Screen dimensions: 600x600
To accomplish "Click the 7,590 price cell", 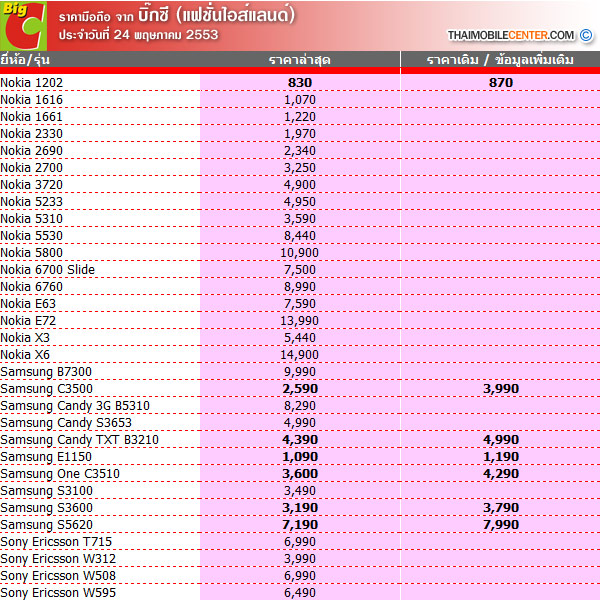I will click(x=300, y=304).
